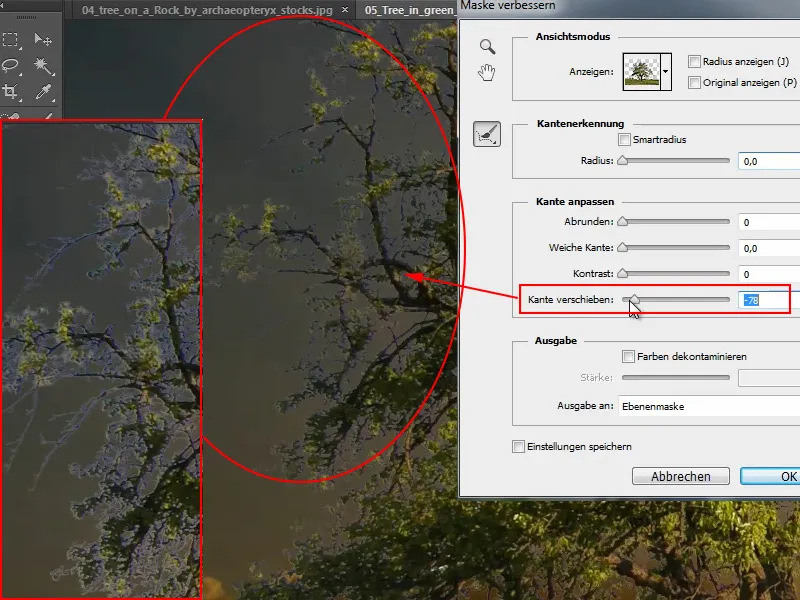Select the Lasso tool
Viewport: 800px width, 600px height.
10,65
